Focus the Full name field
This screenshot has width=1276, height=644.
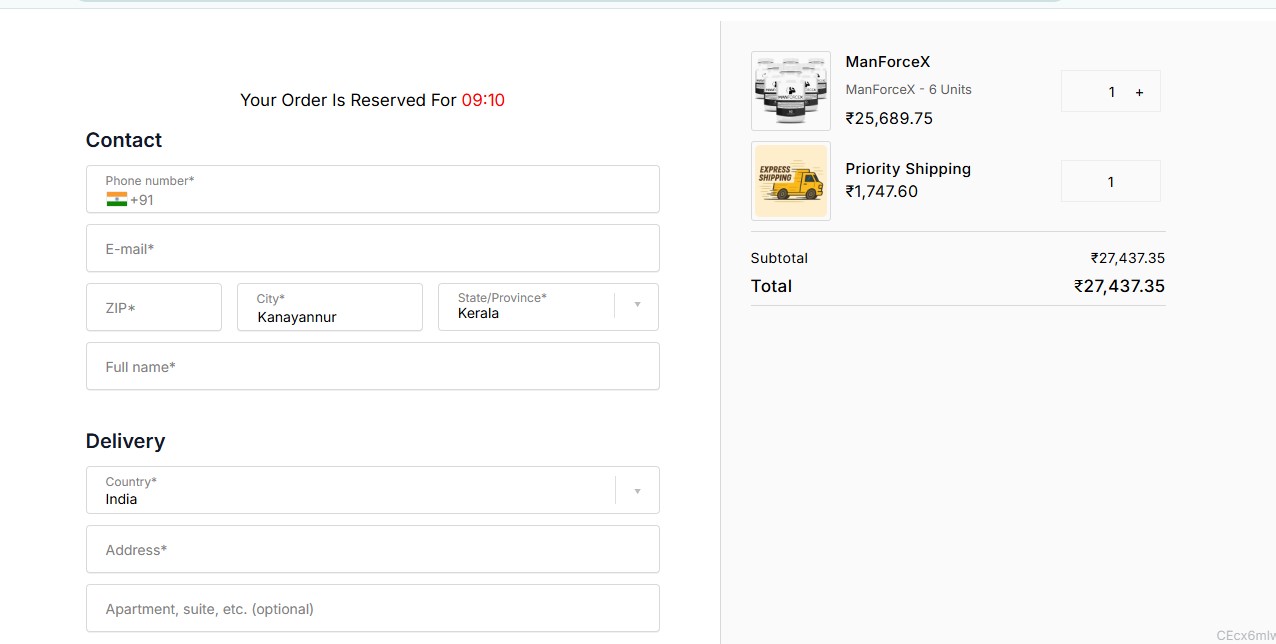[x=372, y=367]
